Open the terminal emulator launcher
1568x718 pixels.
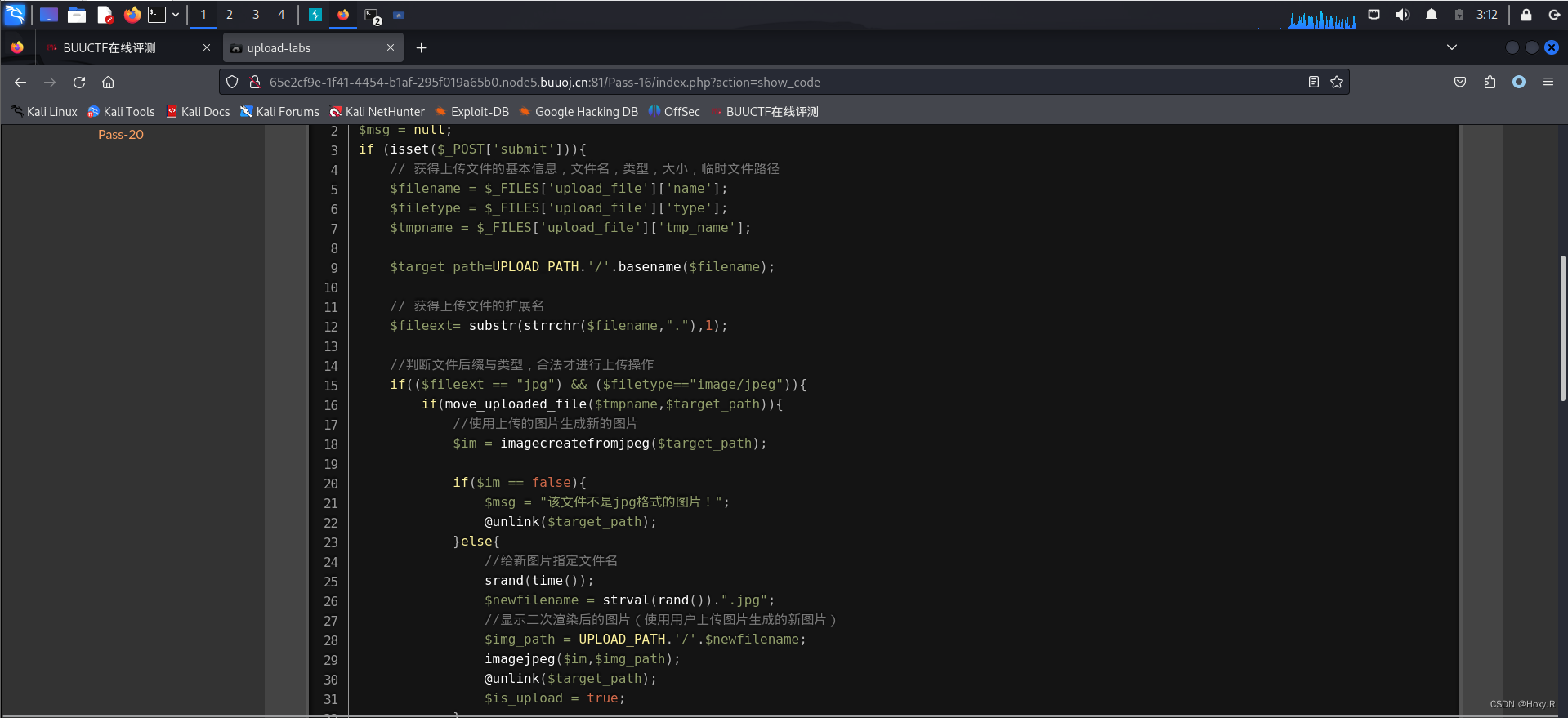pos(156,15)
